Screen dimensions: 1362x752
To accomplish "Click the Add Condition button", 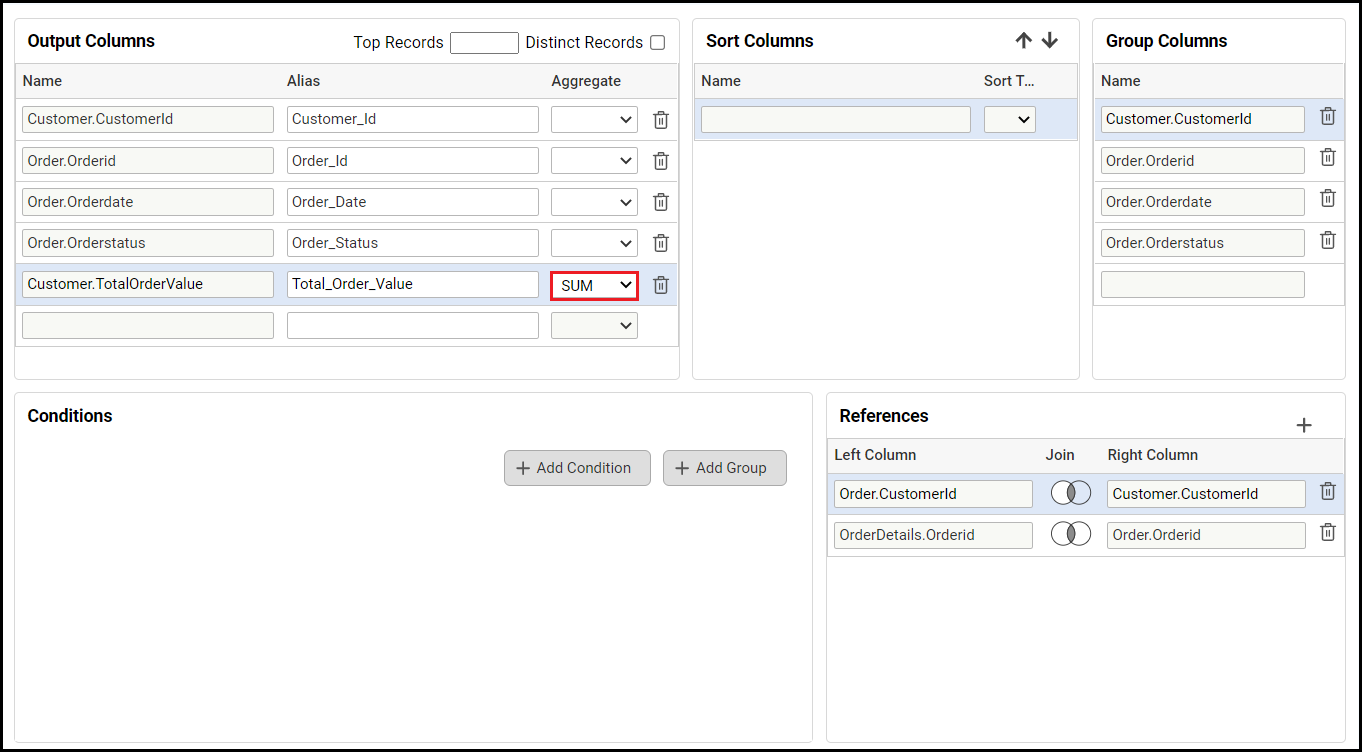I will click(577, 468).
